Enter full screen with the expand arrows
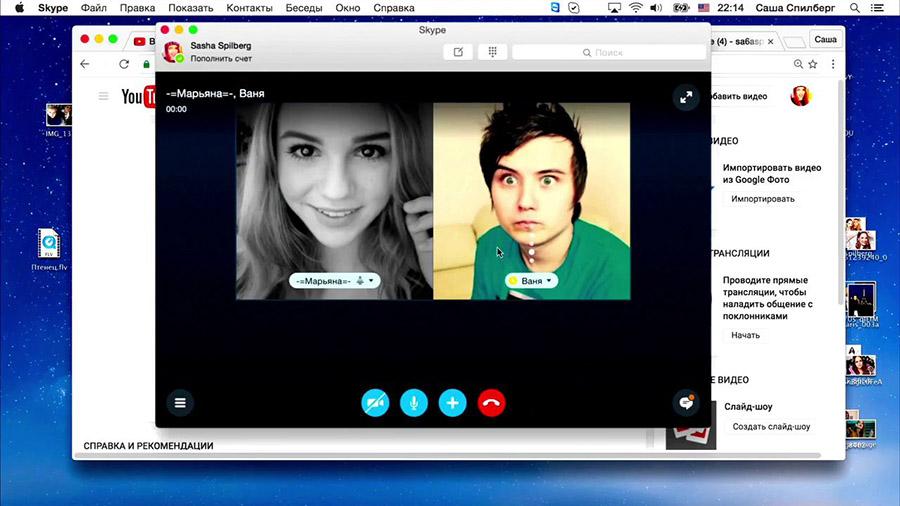The height and width of the screenshot is (506, 900). pos(686,98)
